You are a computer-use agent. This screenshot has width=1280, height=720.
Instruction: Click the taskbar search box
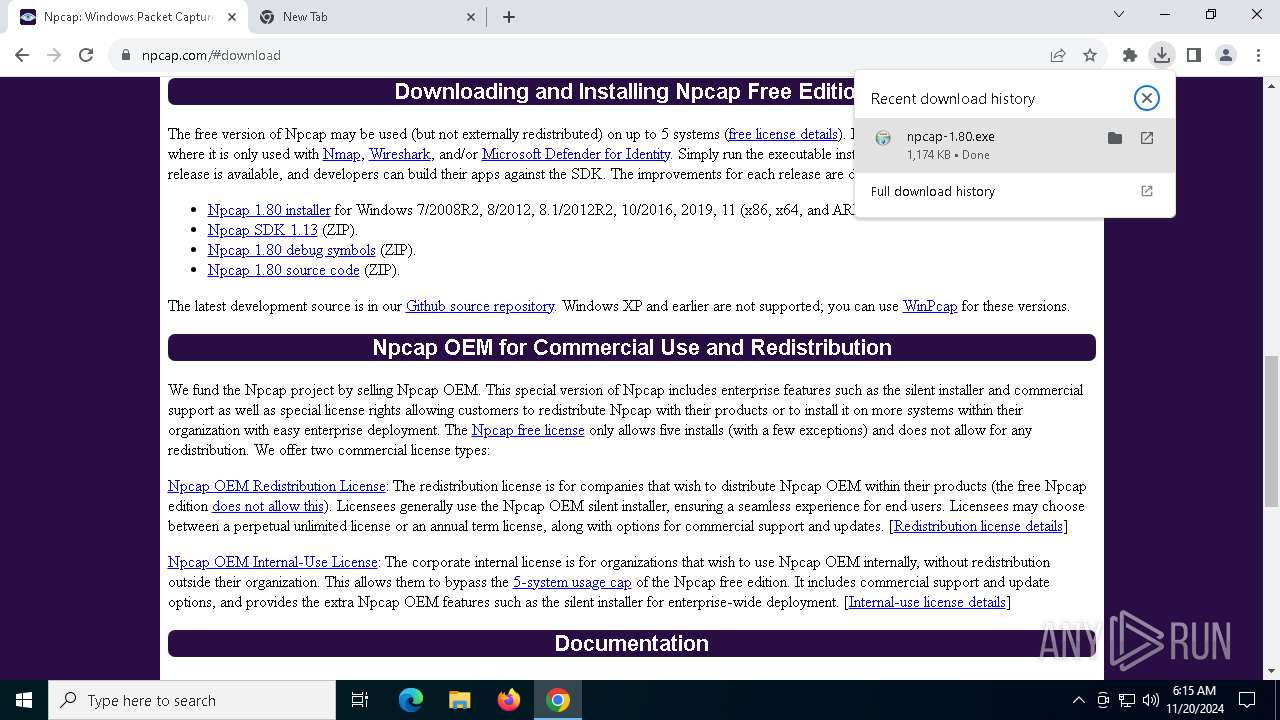pos(192,700)
